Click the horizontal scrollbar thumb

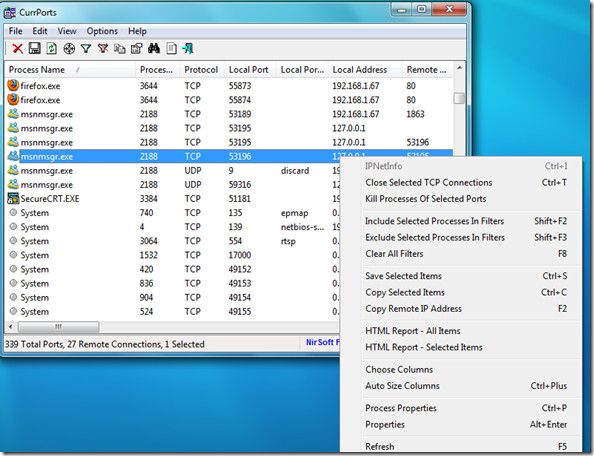tap(59, 326)
